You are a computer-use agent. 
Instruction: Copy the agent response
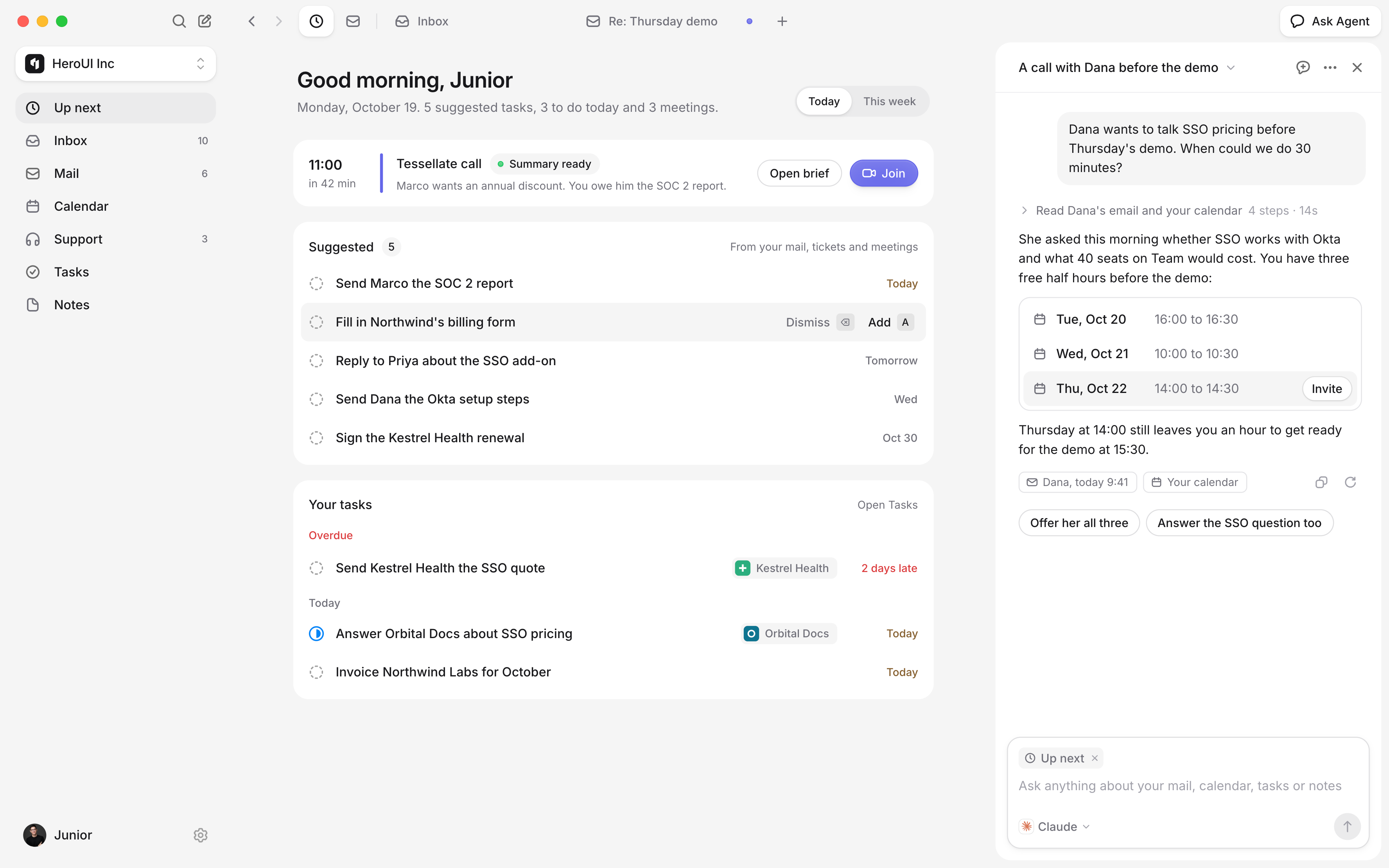[1321, 482]
